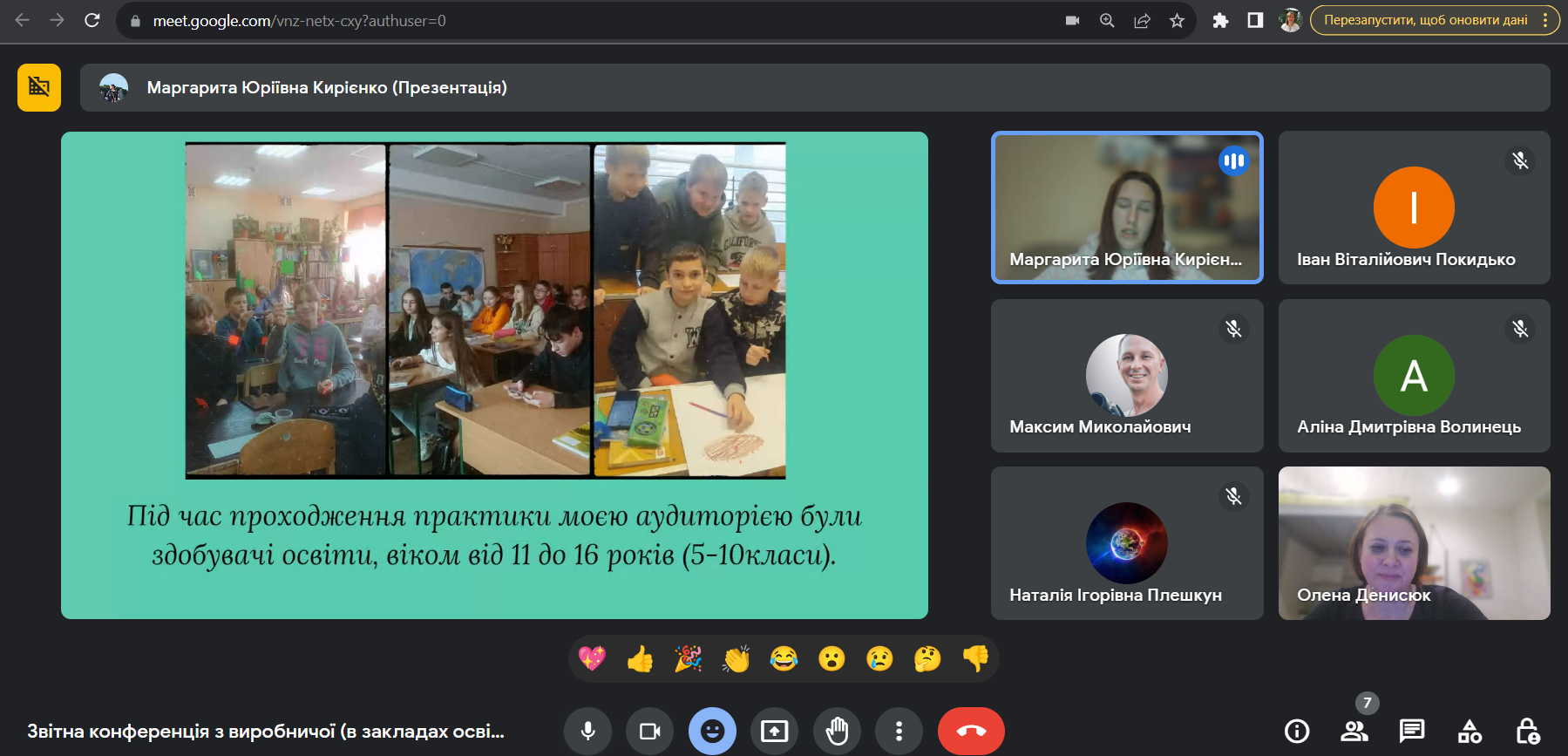Turn off the camera
Viewport: 1568px width, 756px height.
649,731
